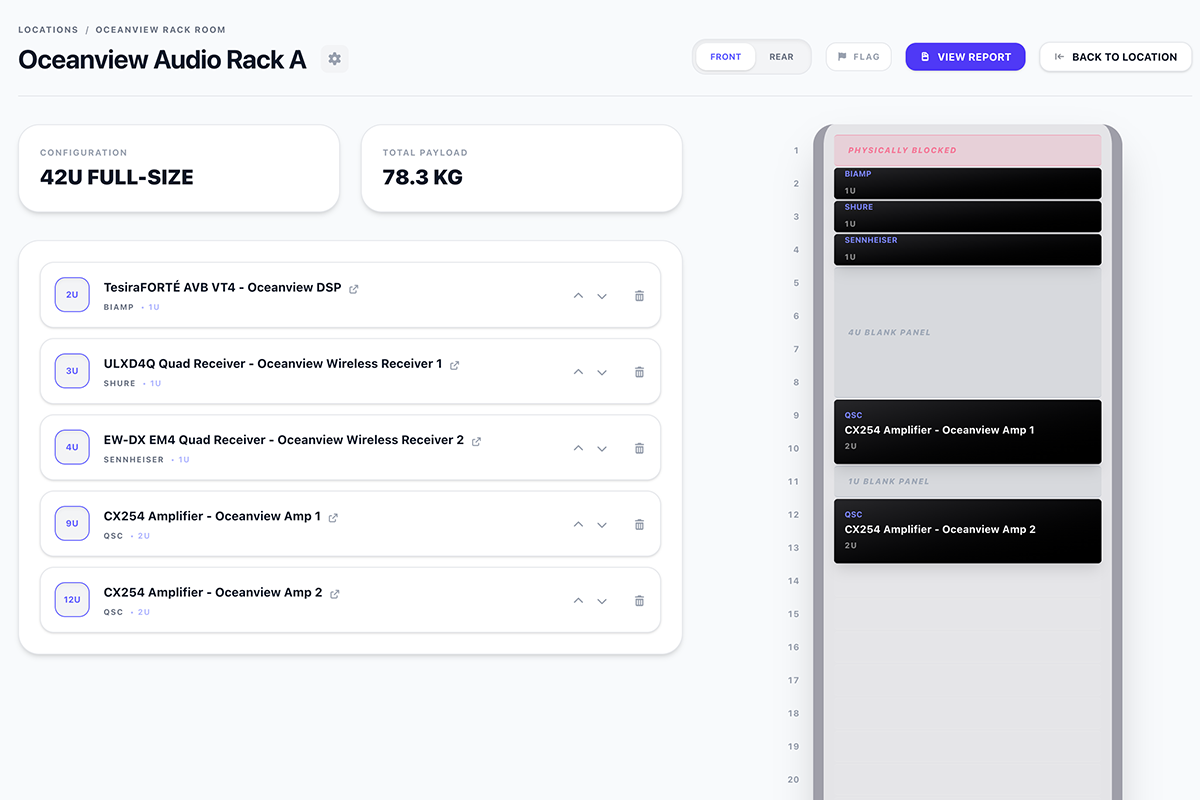This screenshot has width=1200, height=800.
Task: Click BACK TO LOCATION
Action: (1115, 57)
